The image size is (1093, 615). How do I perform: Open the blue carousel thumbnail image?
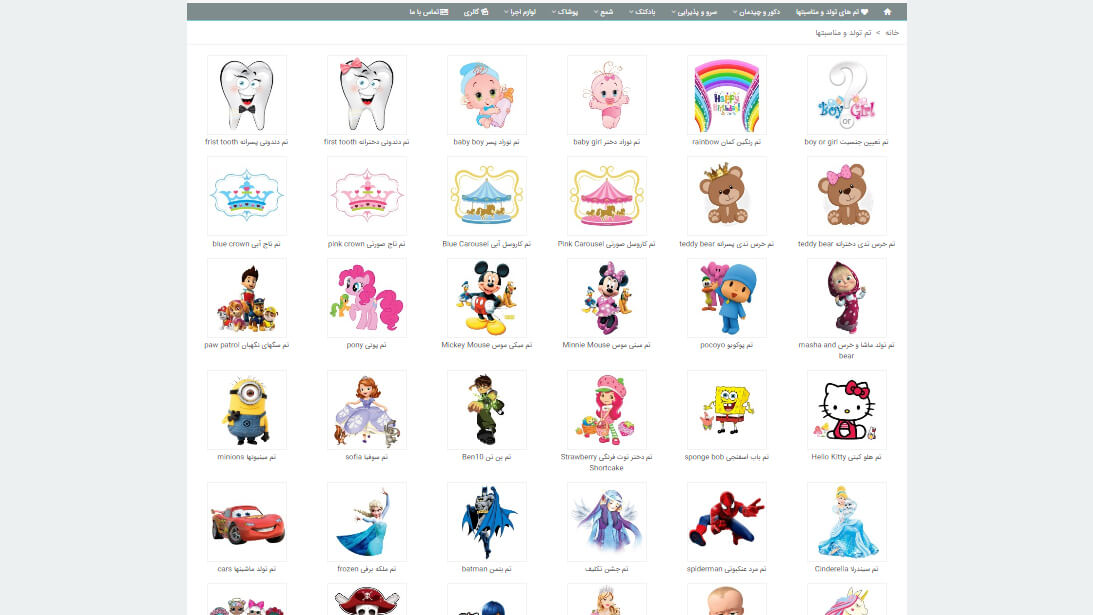(487, 196)
